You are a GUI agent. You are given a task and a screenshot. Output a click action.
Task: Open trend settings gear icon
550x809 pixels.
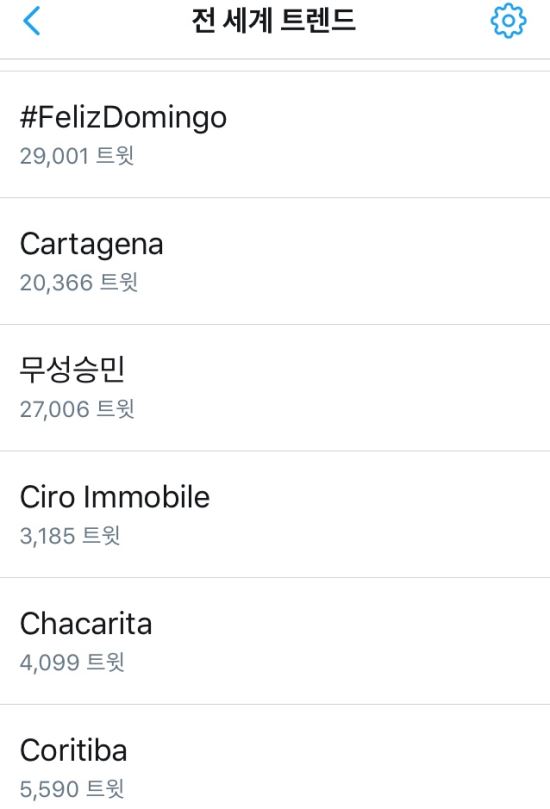(508, 21)
